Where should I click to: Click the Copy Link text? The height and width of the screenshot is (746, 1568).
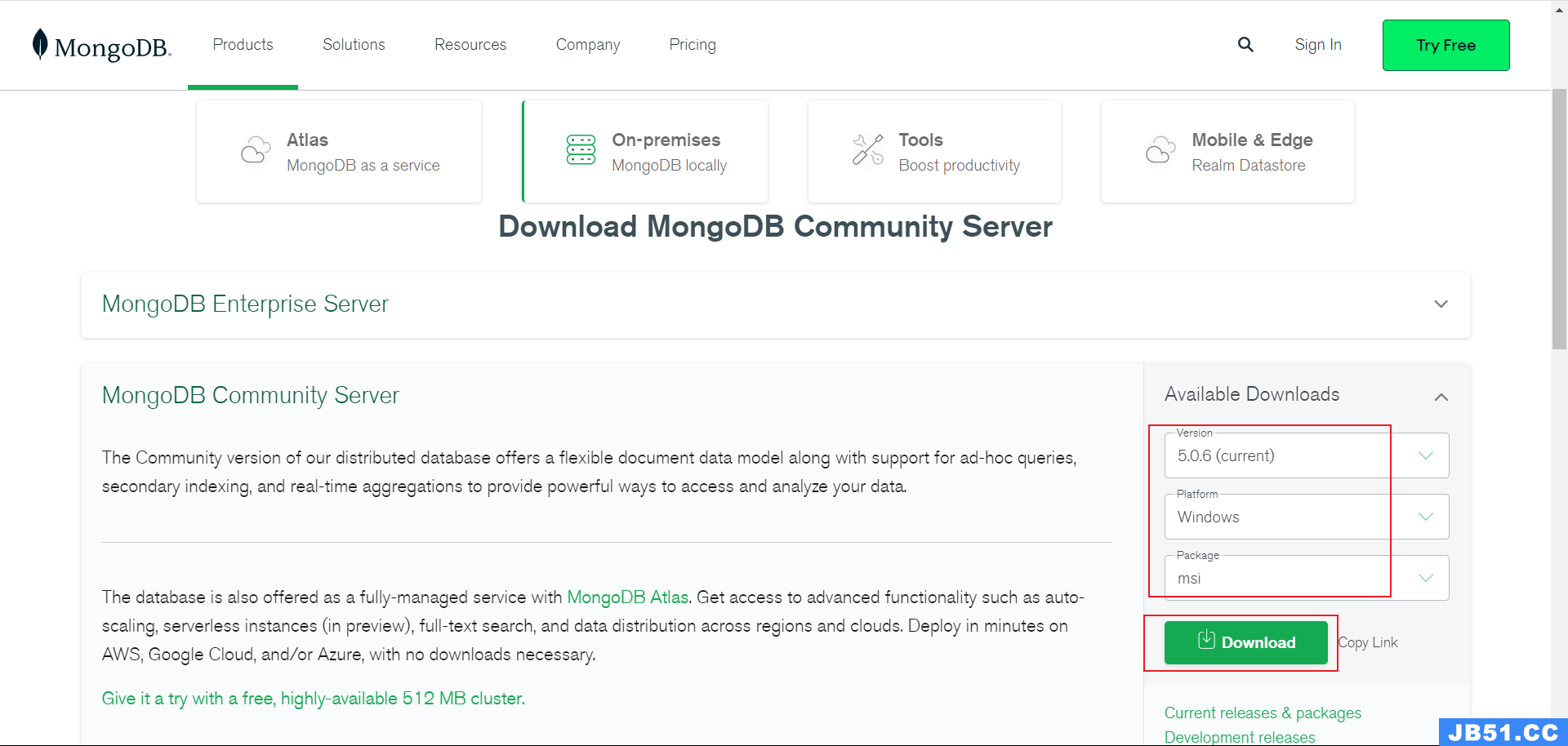point(1368,642)
